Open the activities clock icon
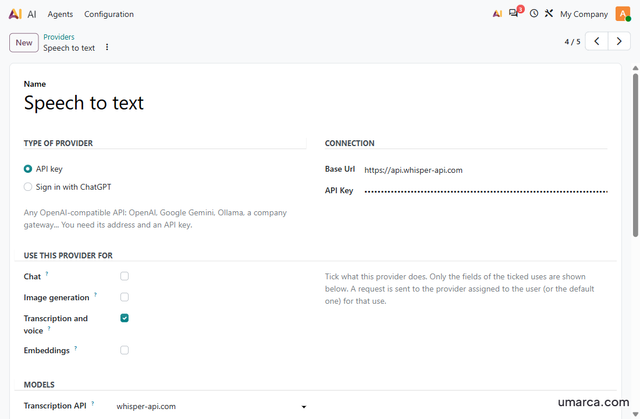 [533, 13]
